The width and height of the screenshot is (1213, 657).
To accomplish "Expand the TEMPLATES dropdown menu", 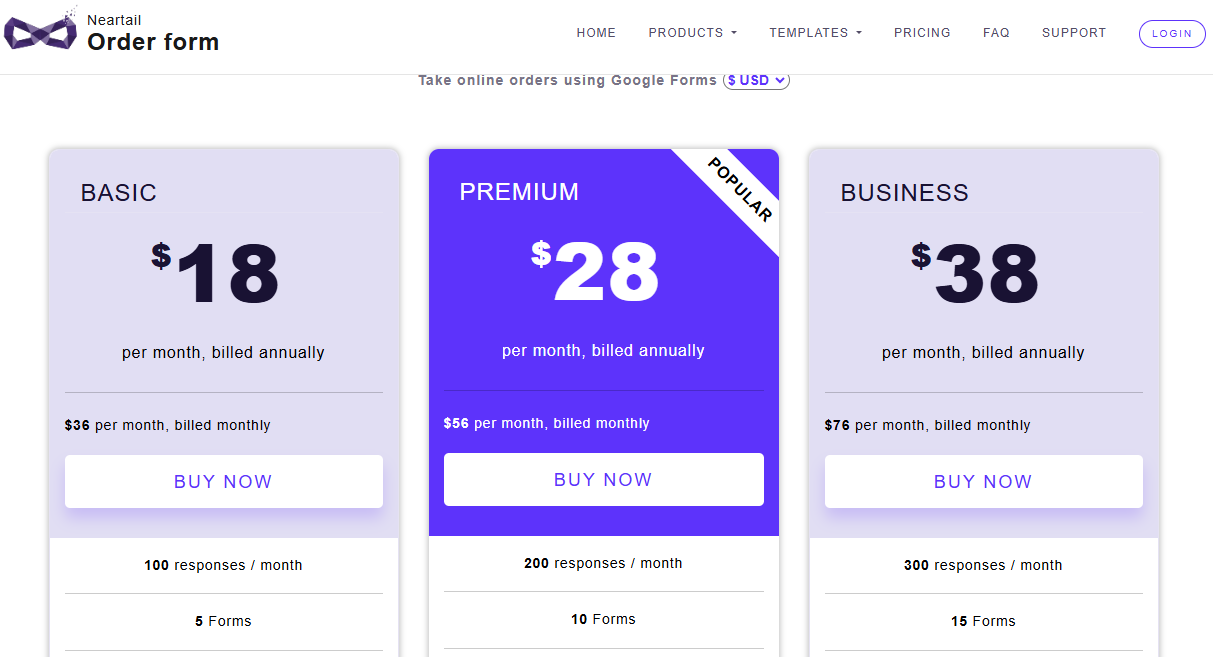I will (814, 33).
